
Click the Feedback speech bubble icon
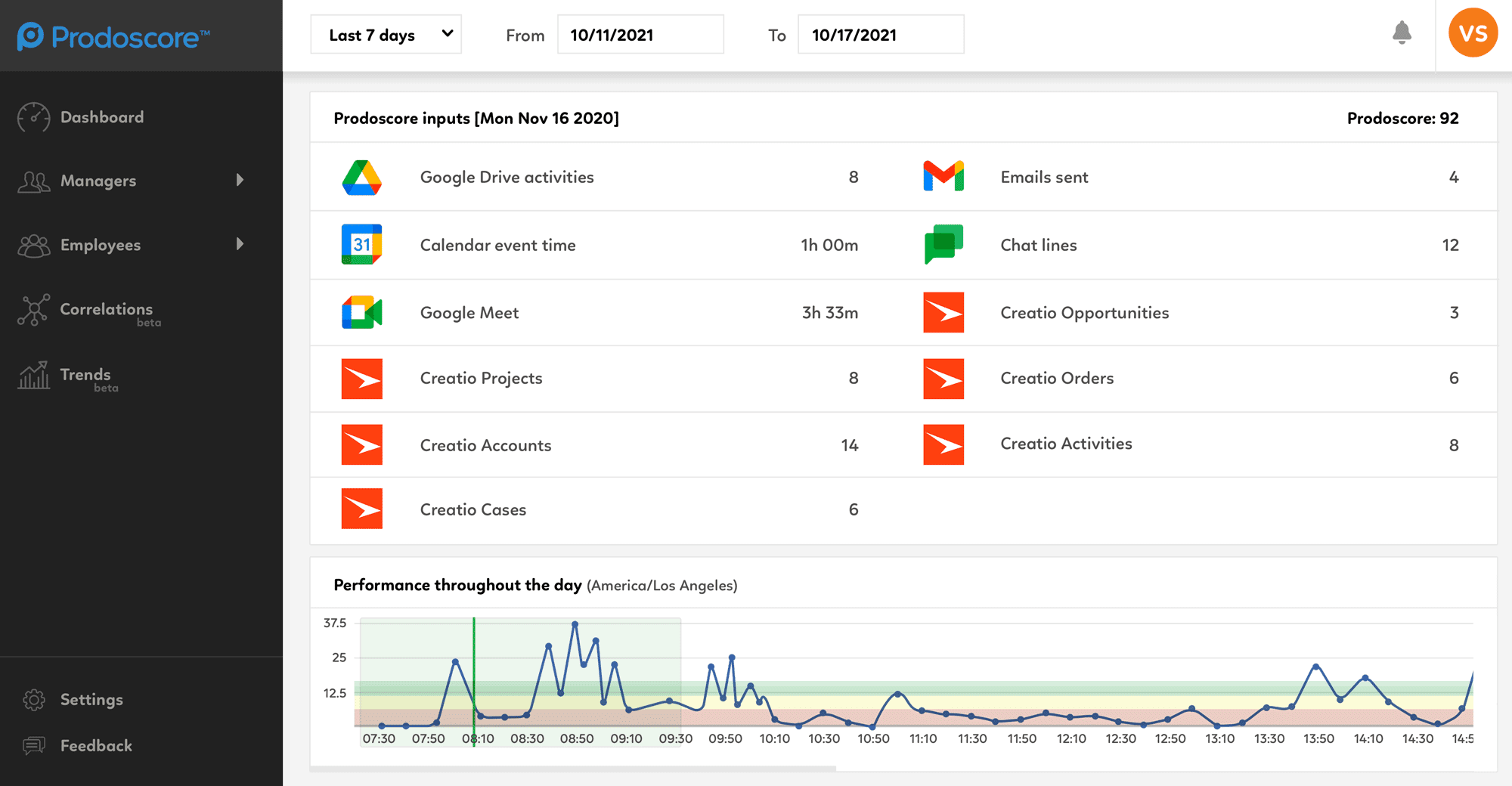(x=34, y=746)
